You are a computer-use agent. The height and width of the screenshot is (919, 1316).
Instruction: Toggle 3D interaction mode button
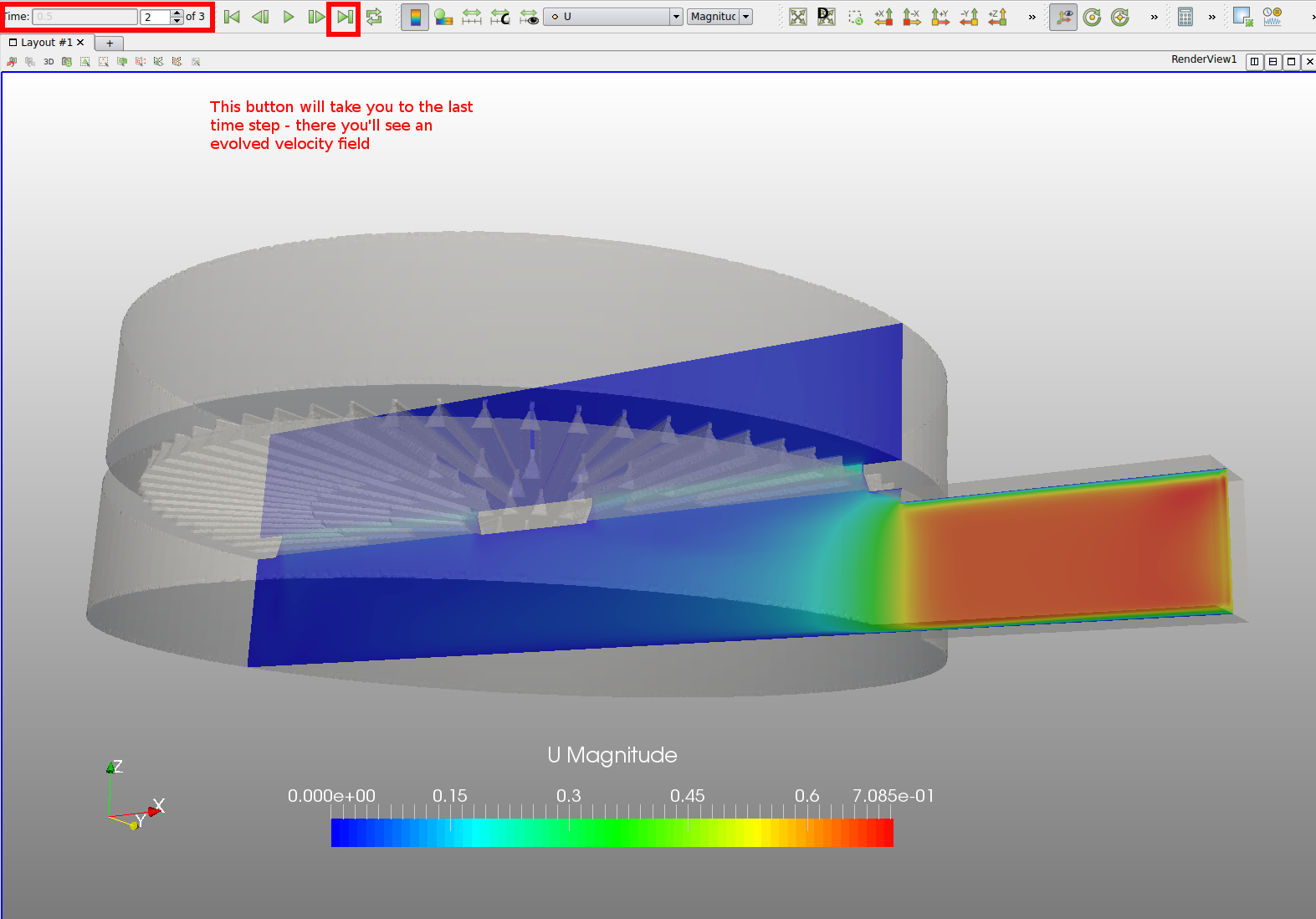pos(49,61)
